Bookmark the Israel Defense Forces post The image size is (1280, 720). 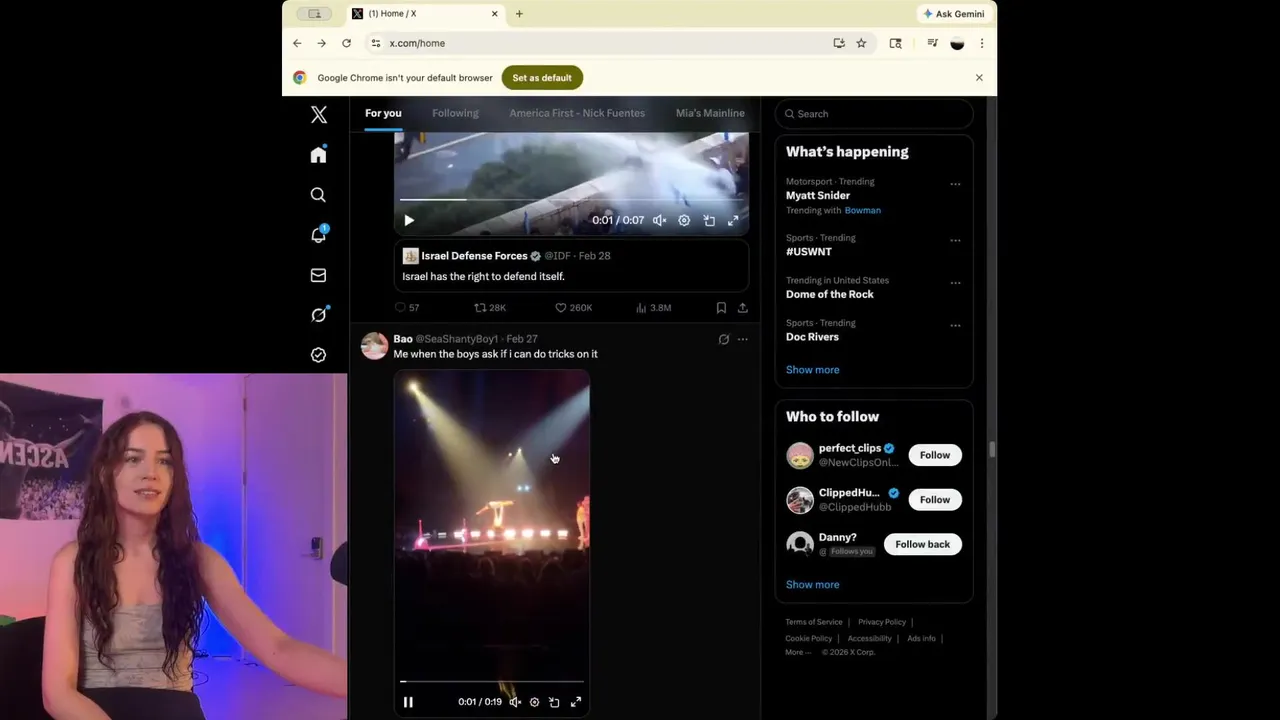(721, 308)
